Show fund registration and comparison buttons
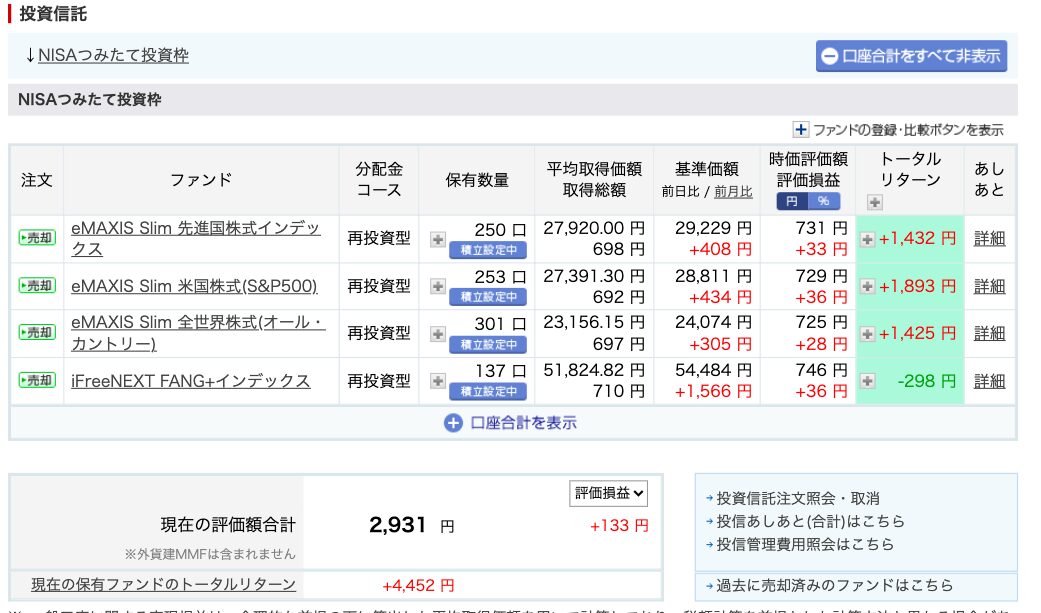This screenshot has height=613, width=1041. tap(898, 130)
